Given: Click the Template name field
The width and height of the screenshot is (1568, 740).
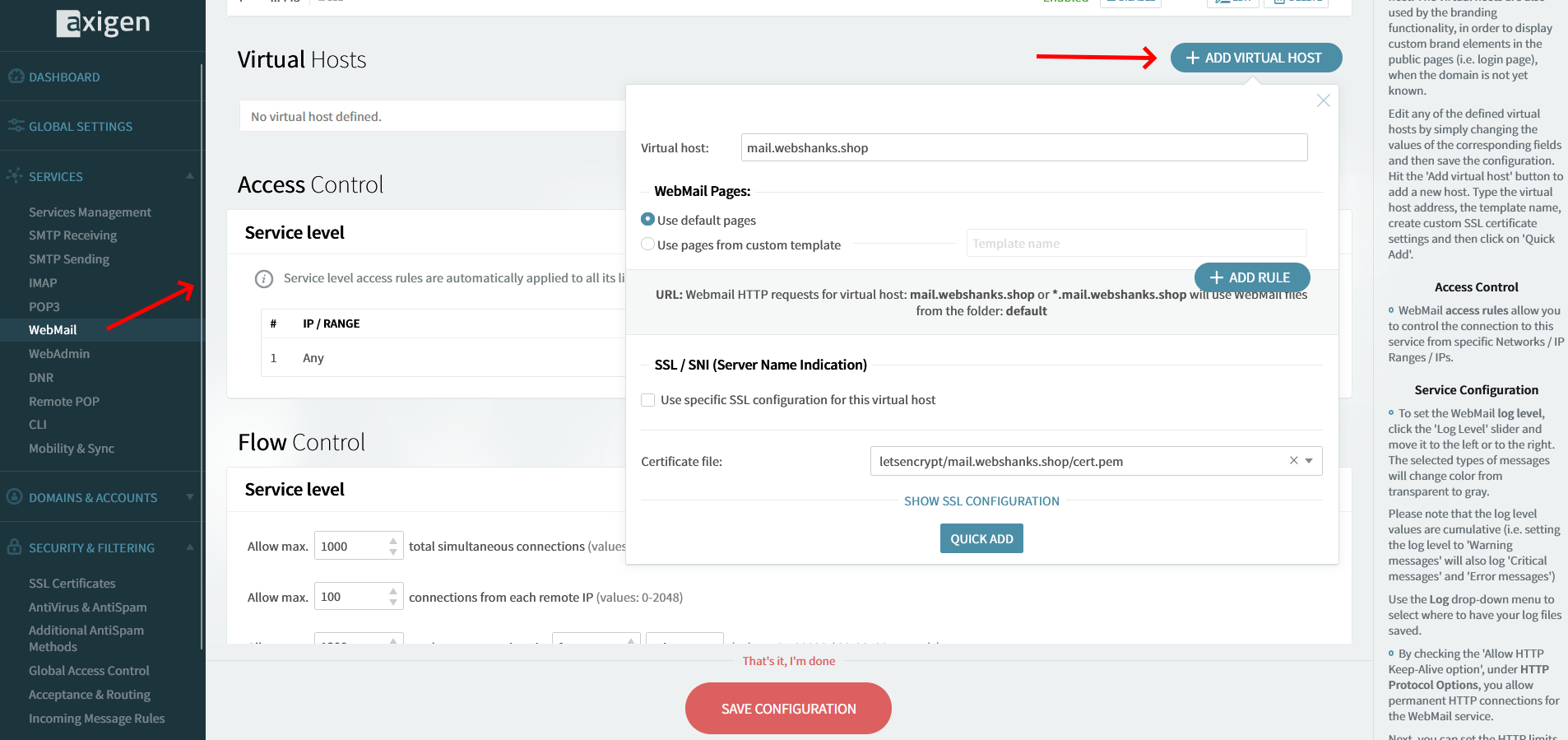Looking at the screenshot, I should tap(1136, 244).
